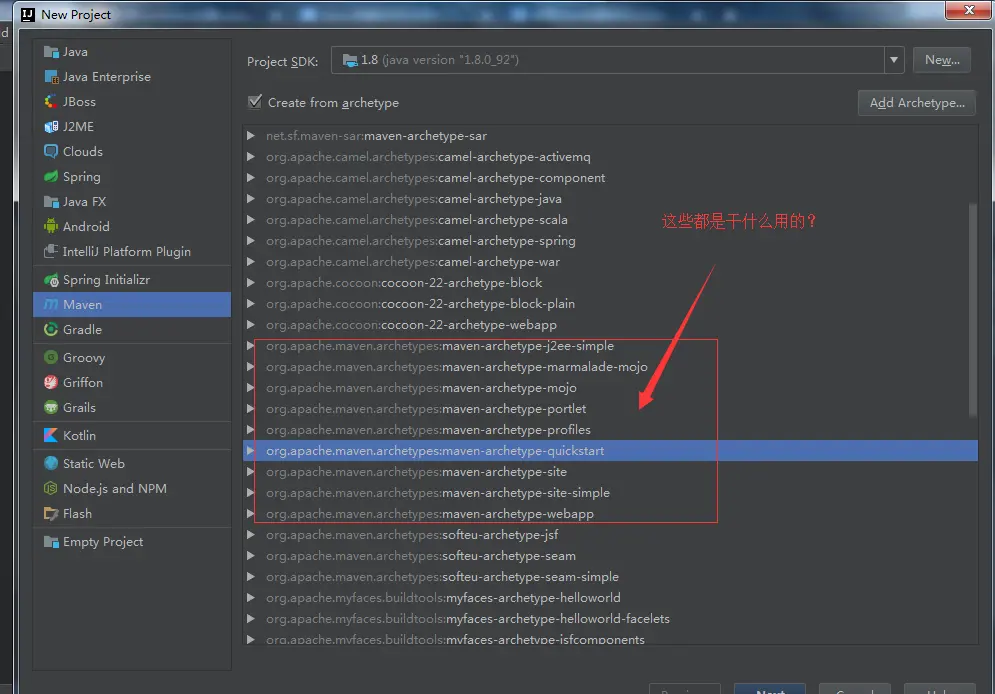
Task: Select maven-archetype-mojo row
Action: [x=610, y=388]
